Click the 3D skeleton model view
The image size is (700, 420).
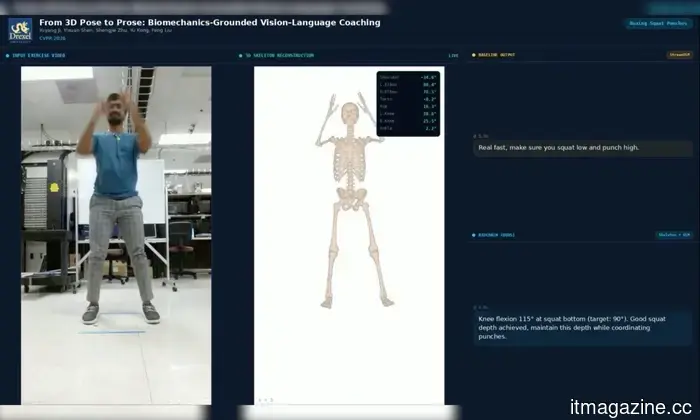point(349,235)
